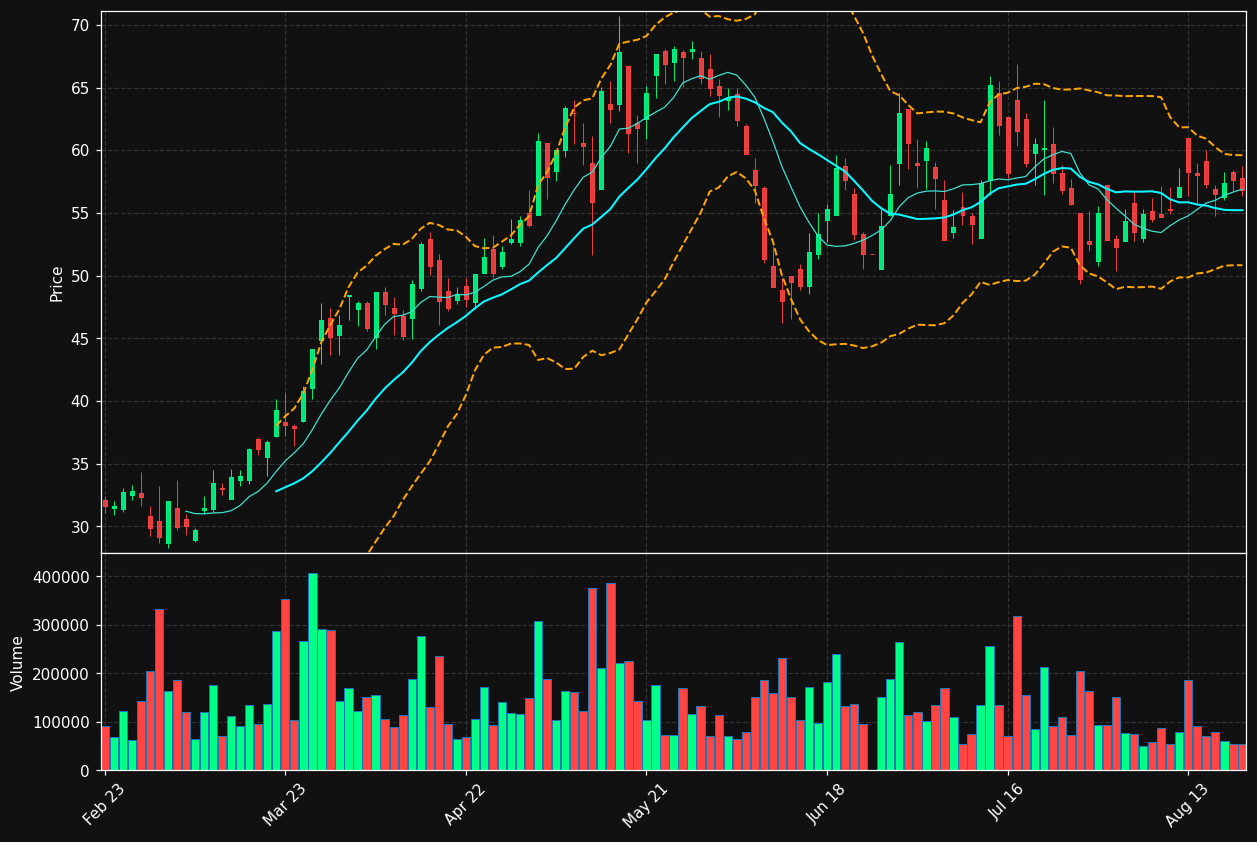
Task: Click the 70 price tick label
Action: coord(80,24)
